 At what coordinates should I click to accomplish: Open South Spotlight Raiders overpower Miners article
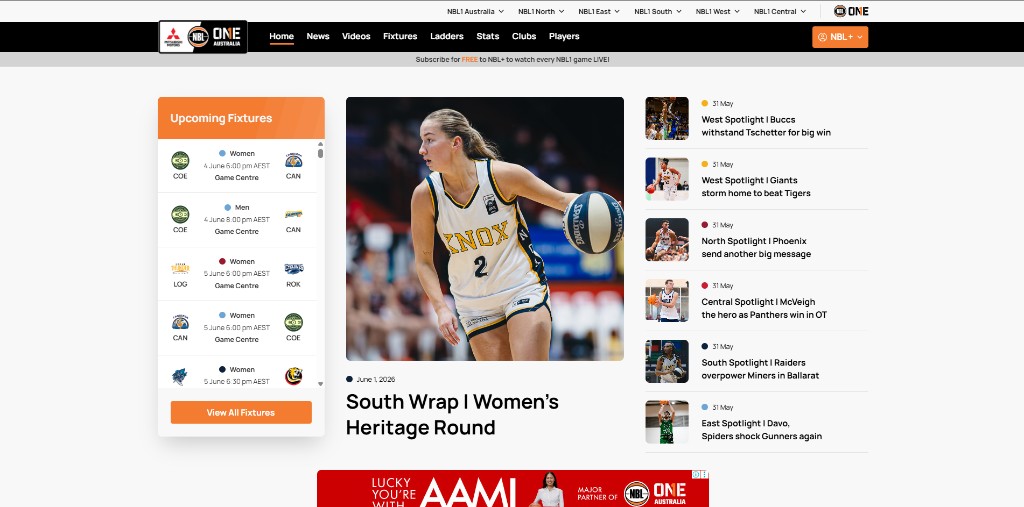pyautogui.click(x=760, y=369)
